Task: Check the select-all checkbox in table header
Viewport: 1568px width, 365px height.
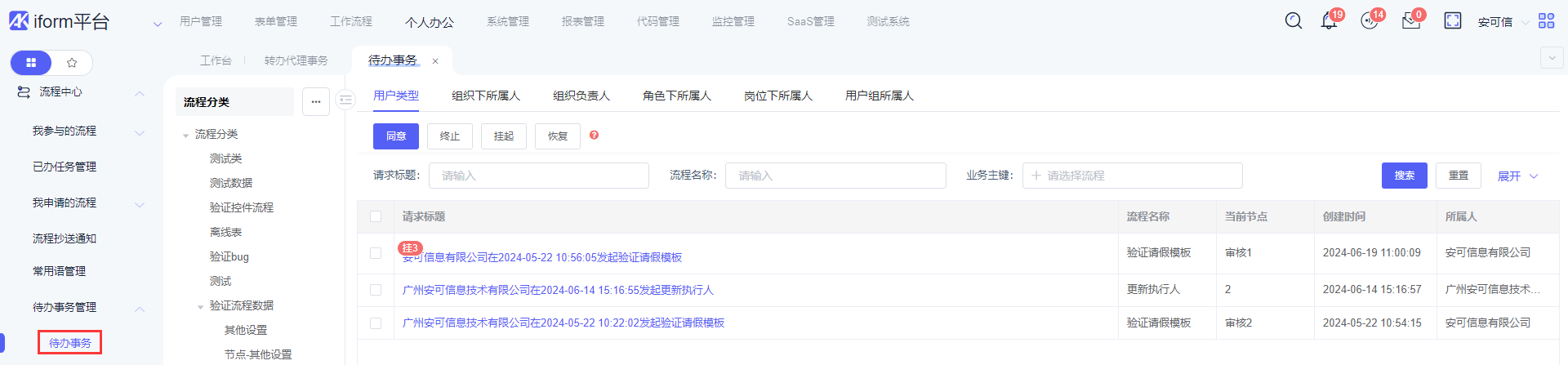Action: (x=376, y=216)
